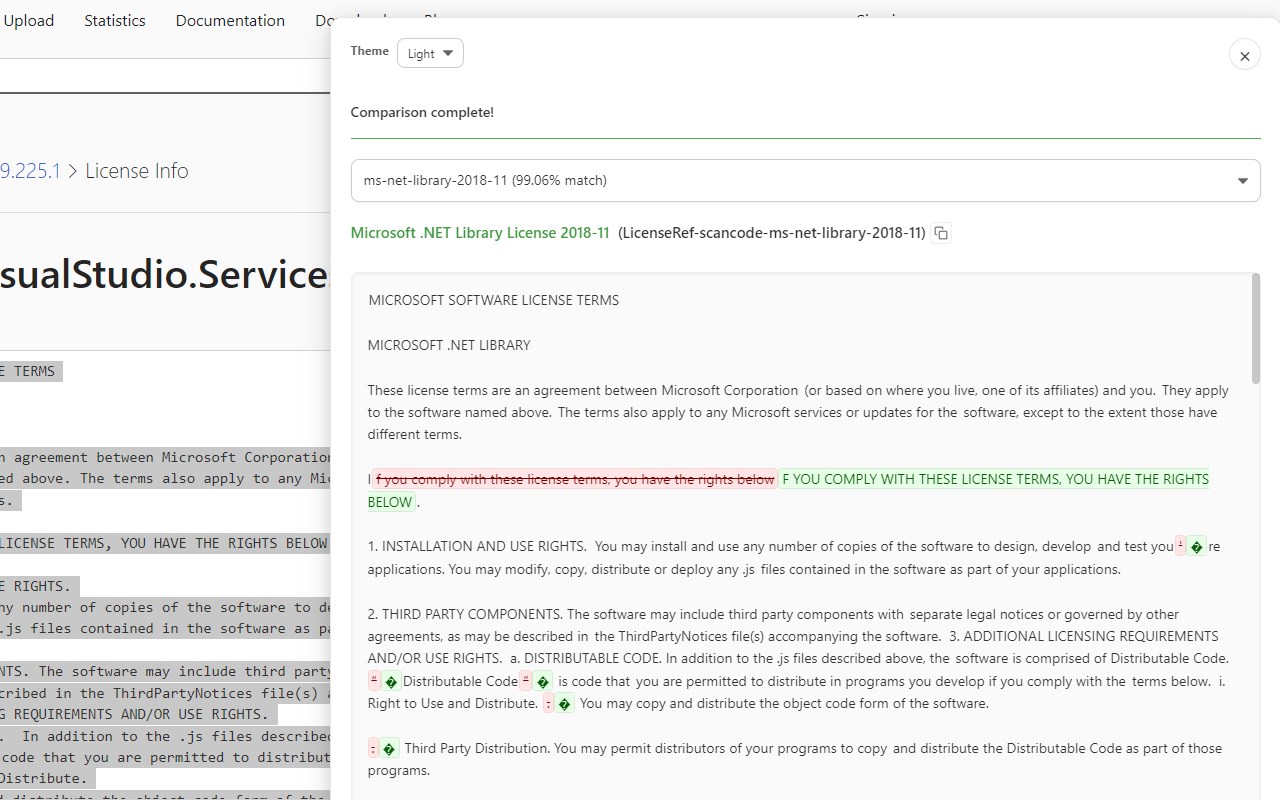Go to the Statistics page

pos(114,20)
